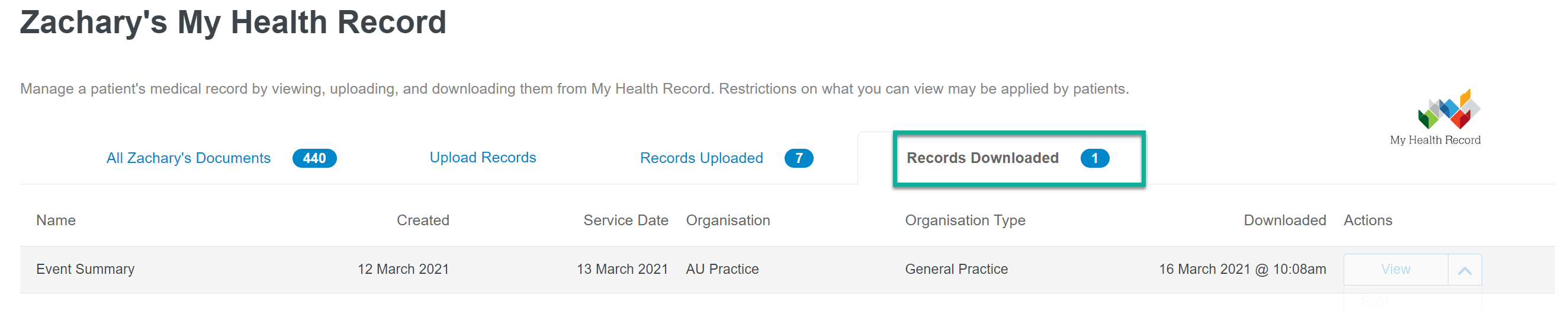
Task: Sort by the Created column header
Action: [x=423, y=220]
